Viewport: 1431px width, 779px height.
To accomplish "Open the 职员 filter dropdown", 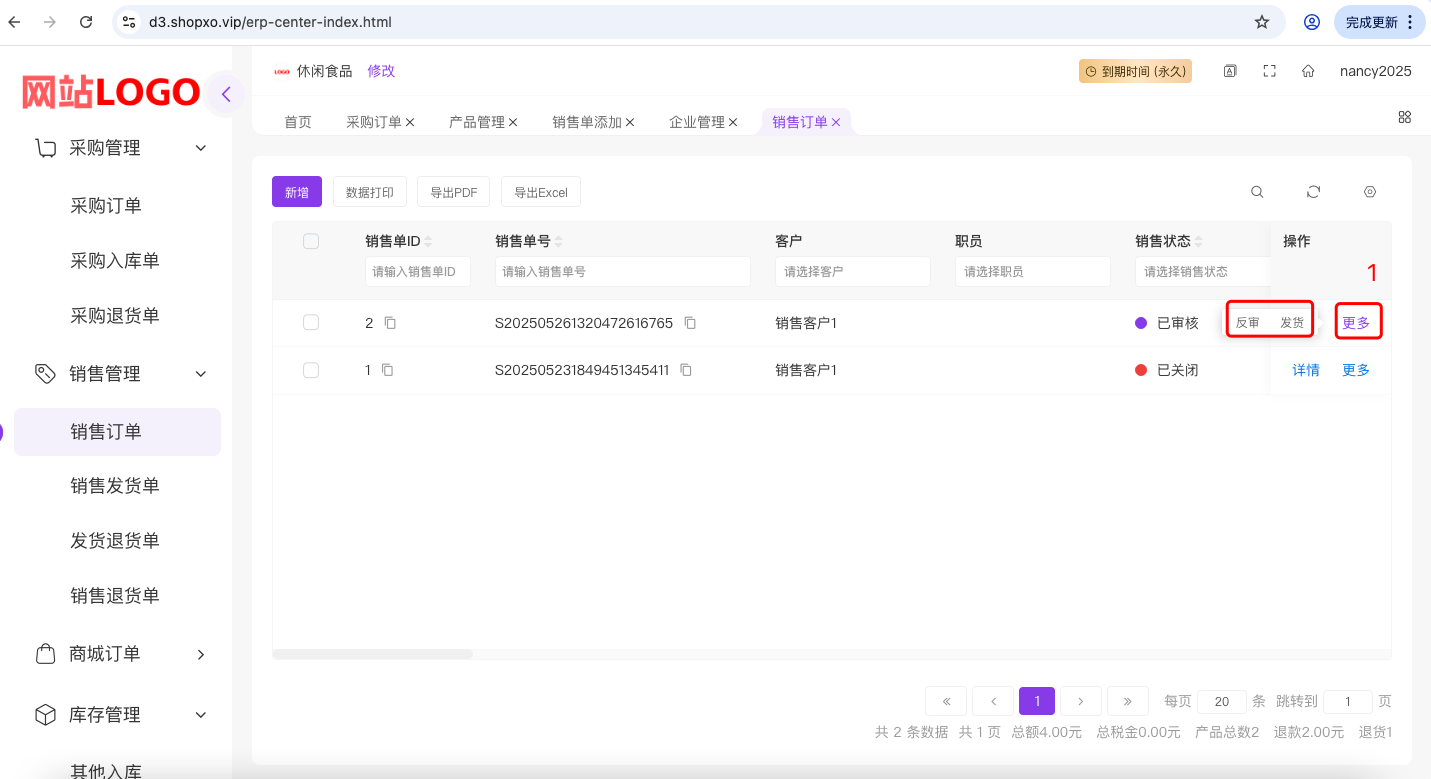I will 1033,271.
